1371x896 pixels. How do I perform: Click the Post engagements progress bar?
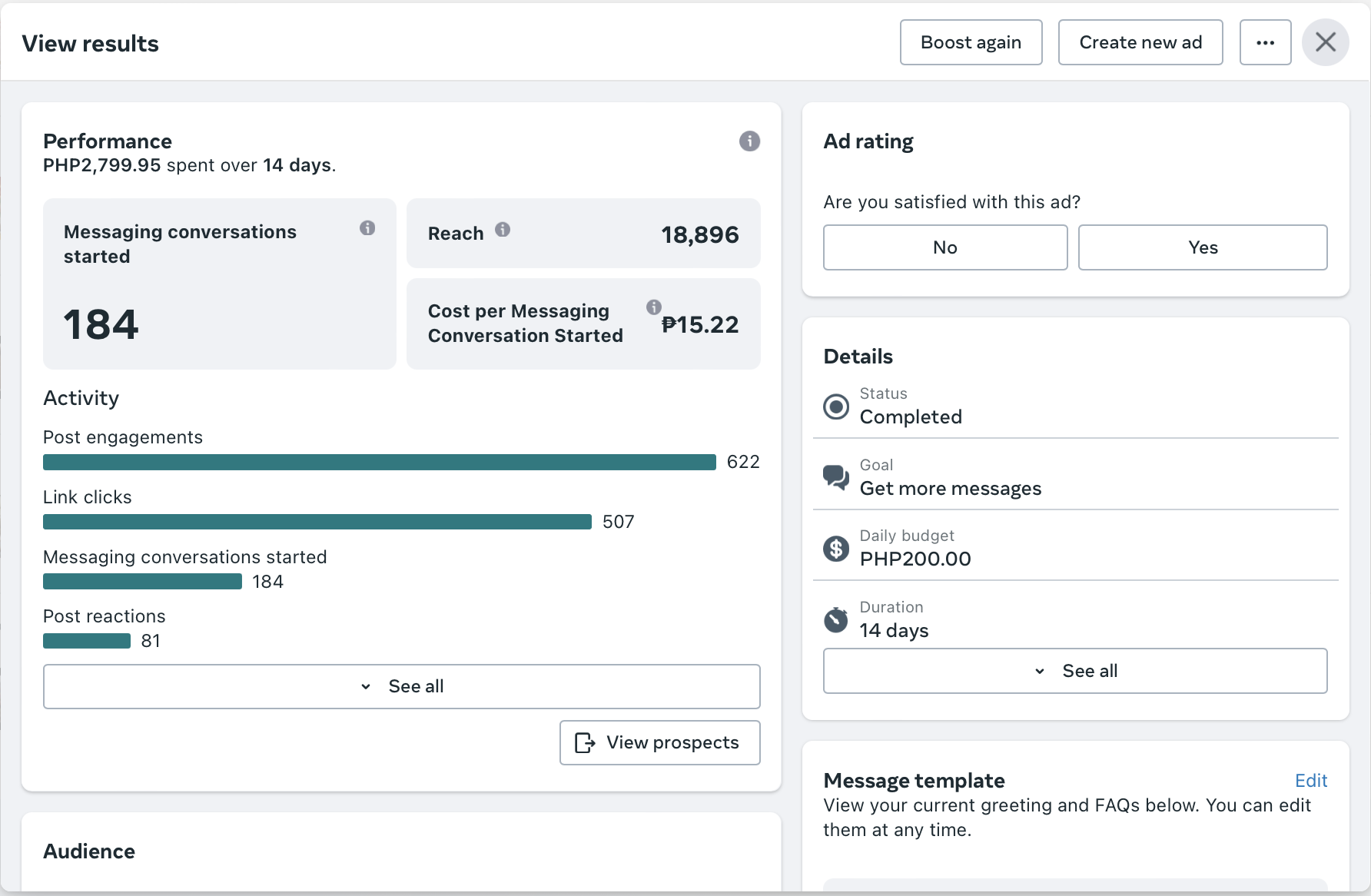tap(380, 463)
